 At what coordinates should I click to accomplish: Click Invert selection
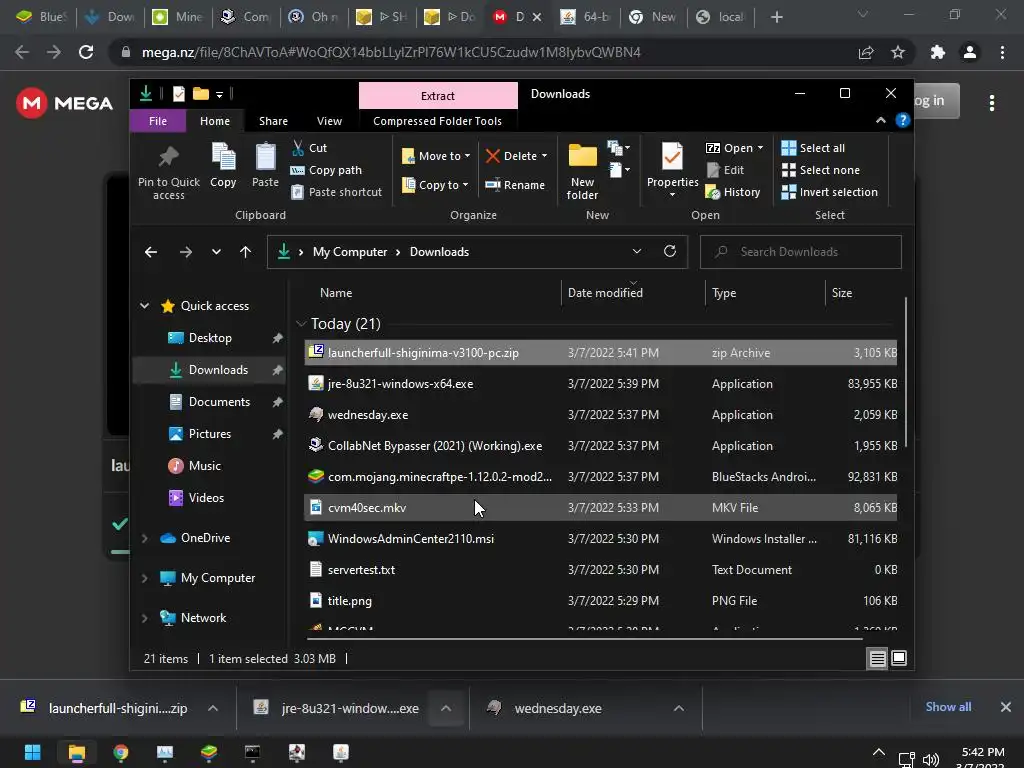(829, 192)
